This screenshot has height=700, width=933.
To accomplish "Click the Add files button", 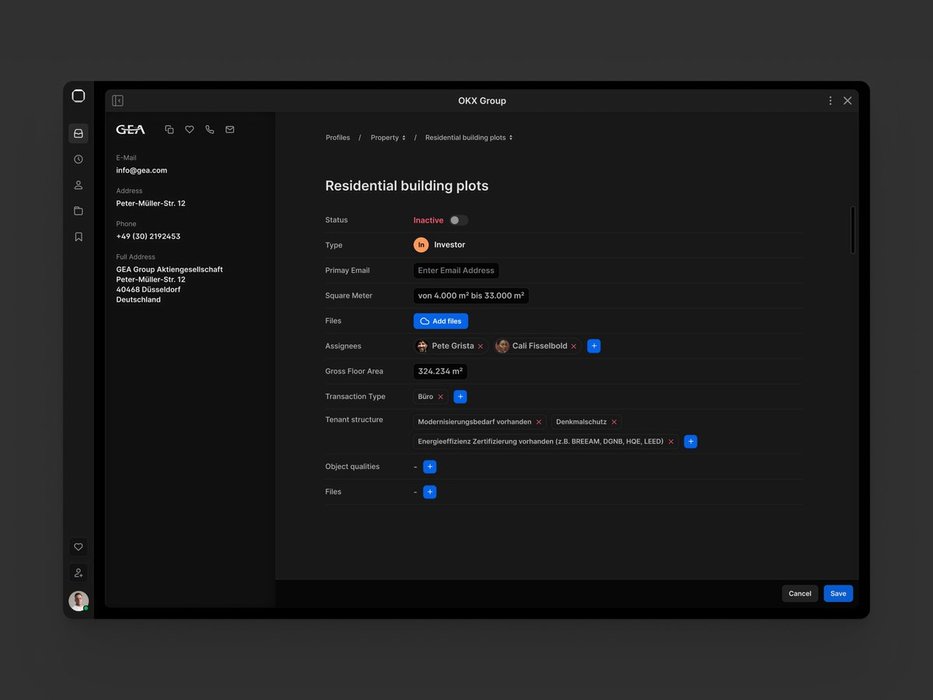I will (440, 321).
